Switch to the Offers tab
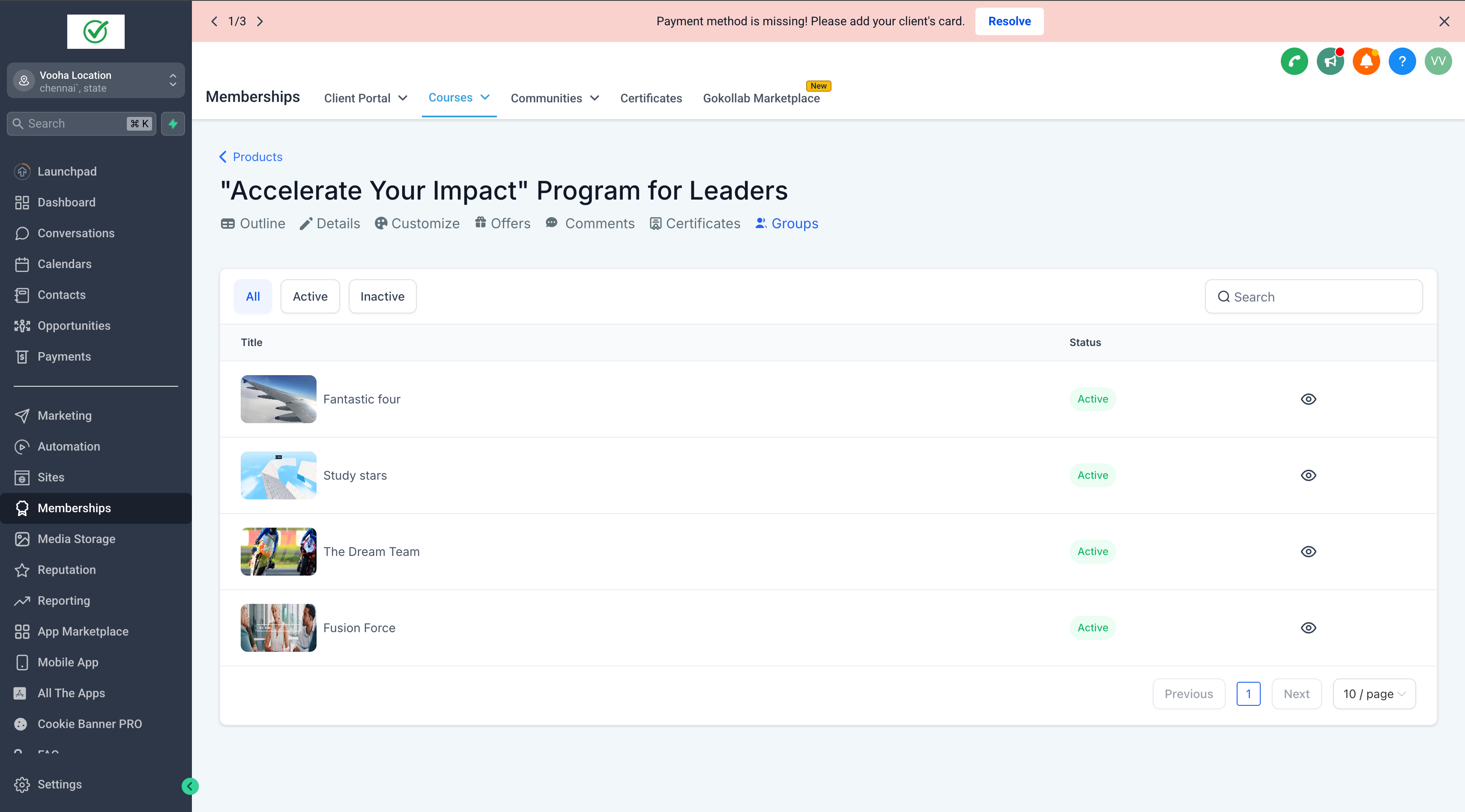The height and width of the screenshot is (812, 1465). [x=503, y=224]
